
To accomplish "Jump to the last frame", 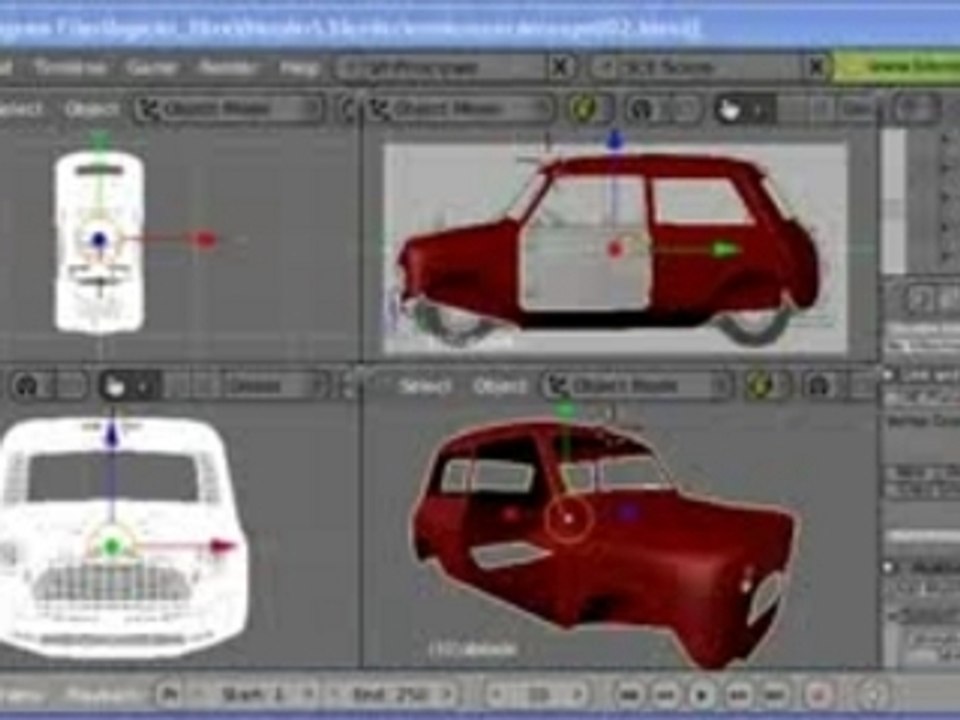I will click(774, 695).
